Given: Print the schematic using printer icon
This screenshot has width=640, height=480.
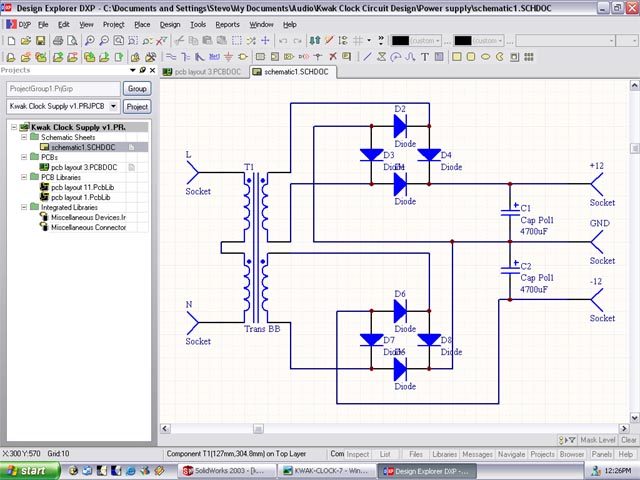Looking at the screenshot, I should (x=58, y=40).
